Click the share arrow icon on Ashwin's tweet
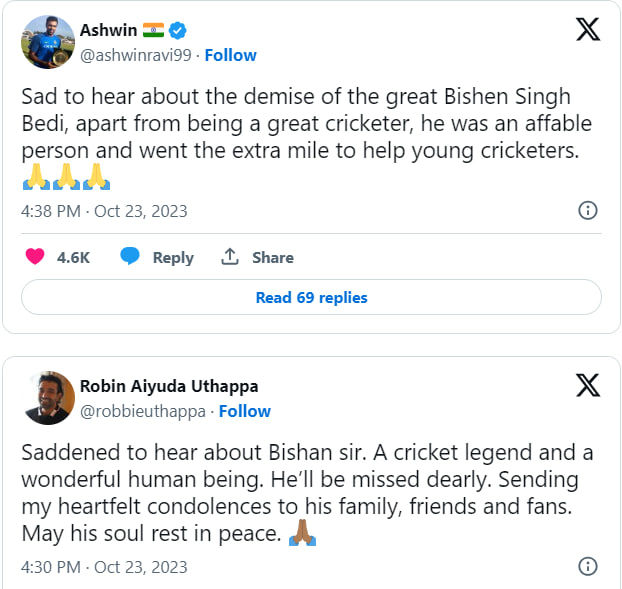 coord(230,257)
